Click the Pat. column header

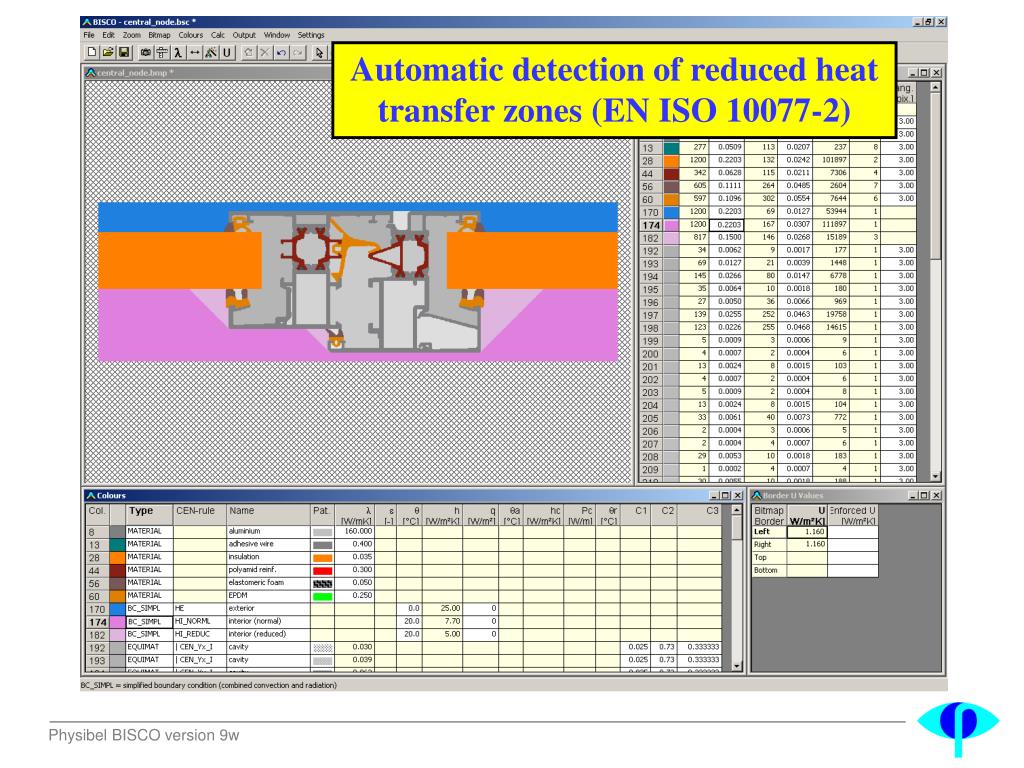coord(323,515)
